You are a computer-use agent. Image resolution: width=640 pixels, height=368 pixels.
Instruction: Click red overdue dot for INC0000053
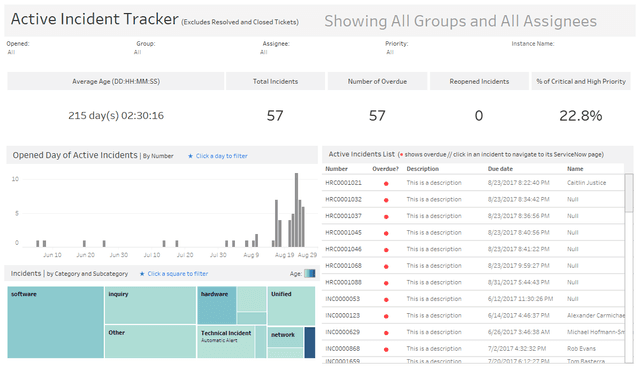[x=386, y=299]
